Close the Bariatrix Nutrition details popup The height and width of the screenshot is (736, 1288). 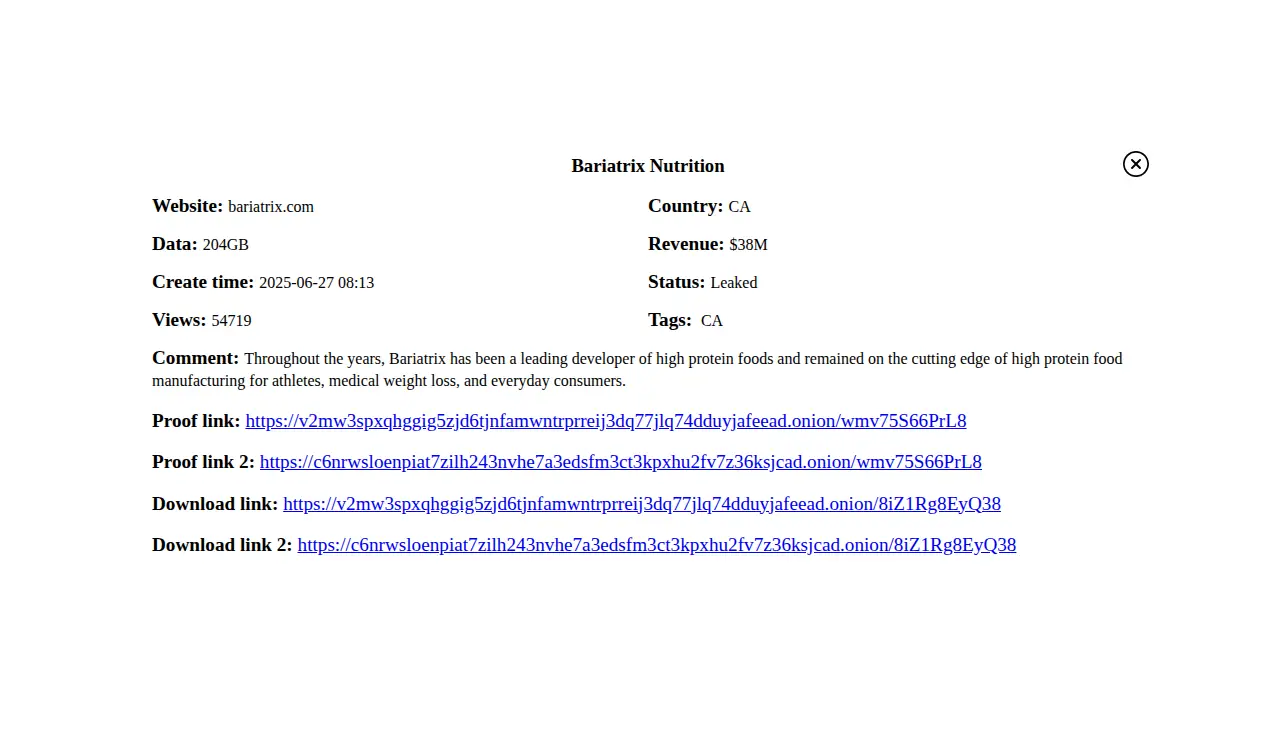click(x=1135, y=164)
